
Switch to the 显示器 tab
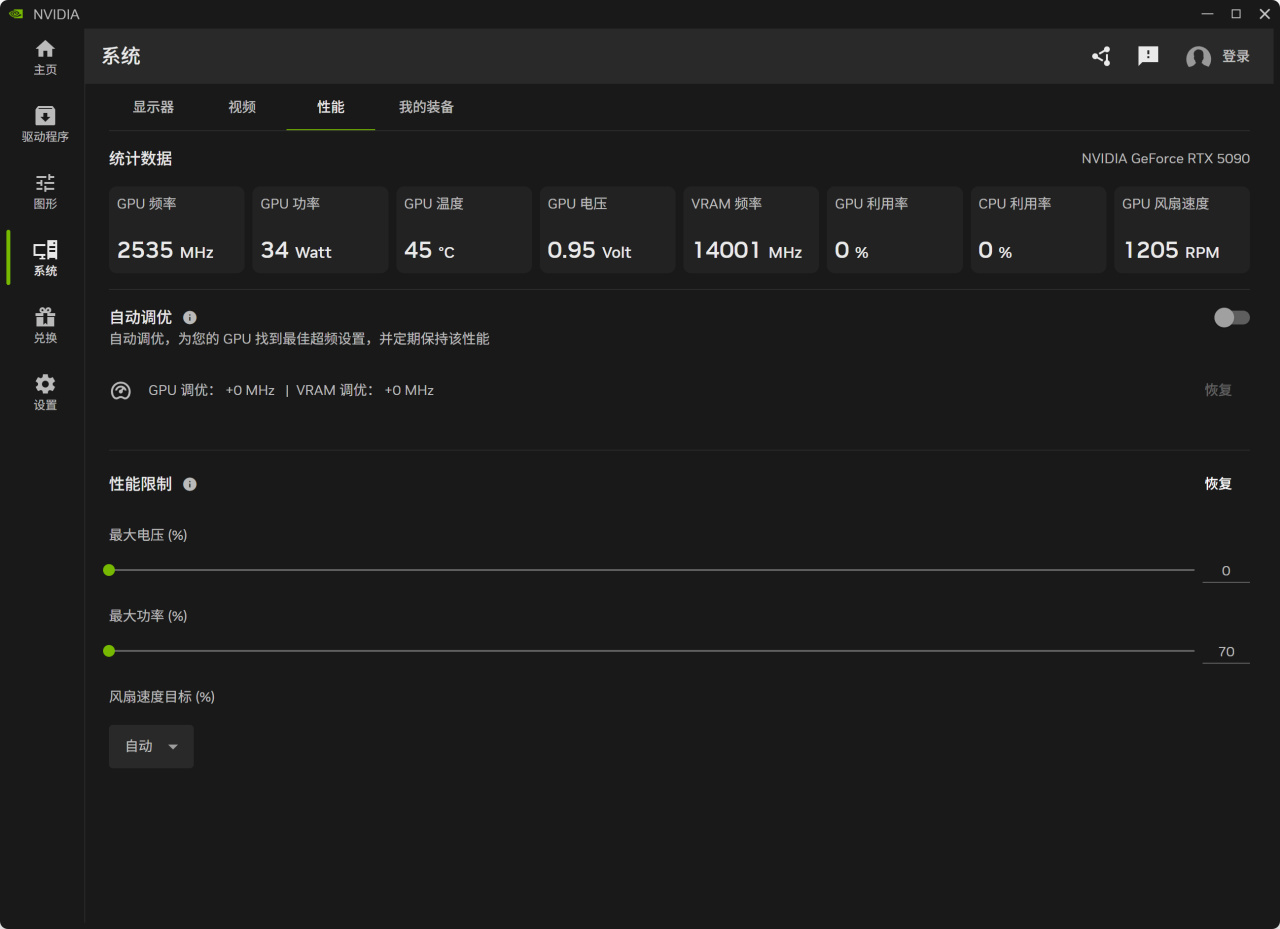click(153, 107)
